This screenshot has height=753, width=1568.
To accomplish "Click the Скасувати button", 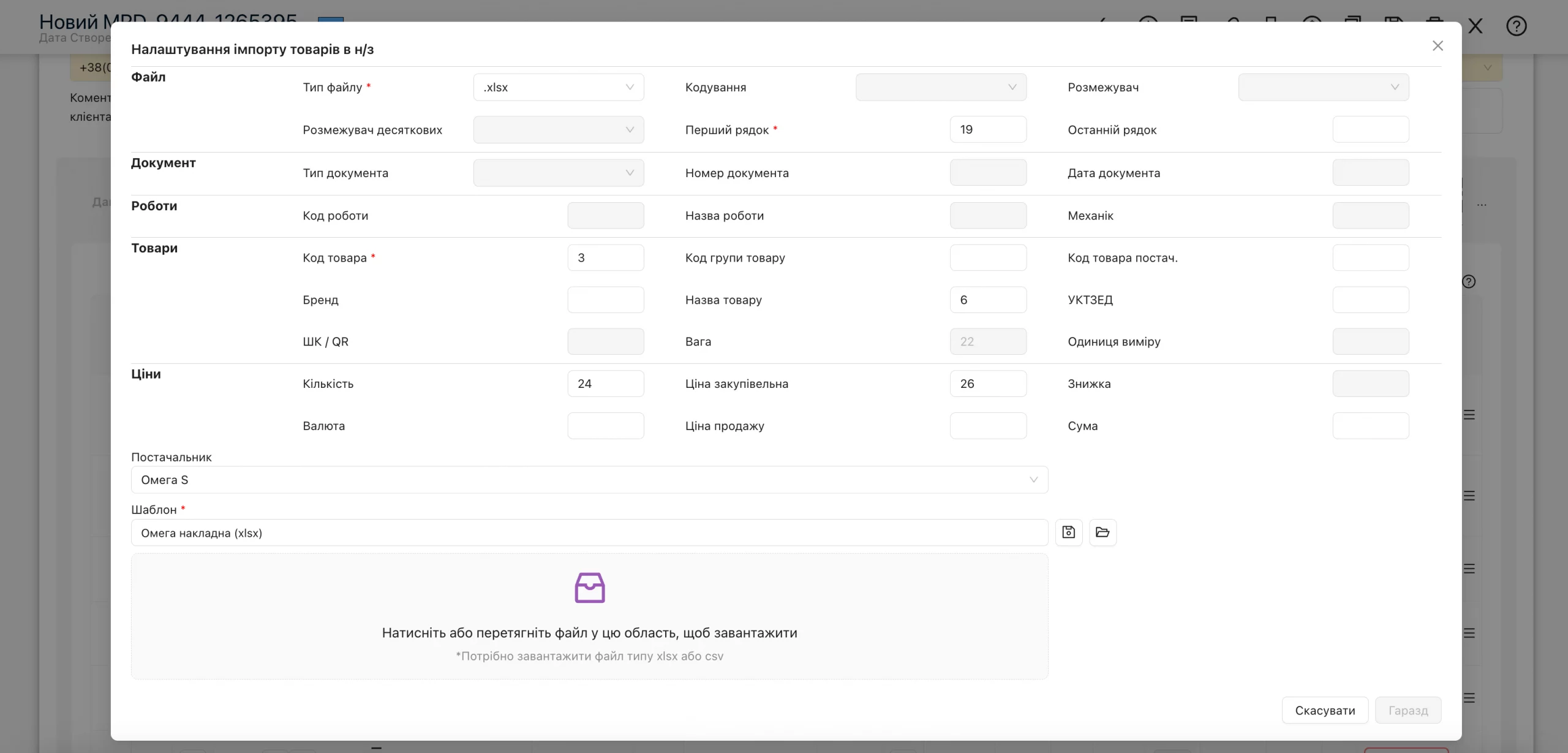I will 1325,710.
